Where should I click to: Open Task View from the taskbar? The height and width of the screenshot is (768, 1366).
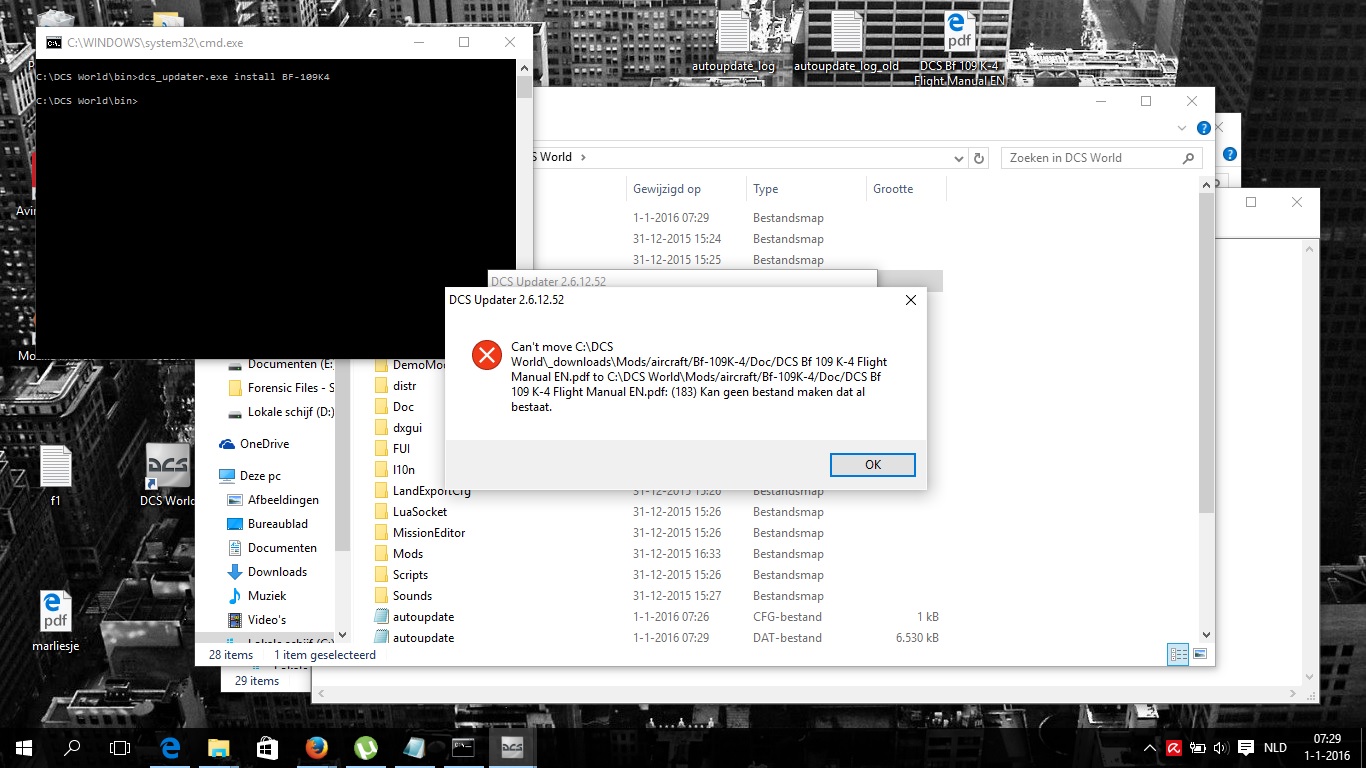tap(120, 747)
